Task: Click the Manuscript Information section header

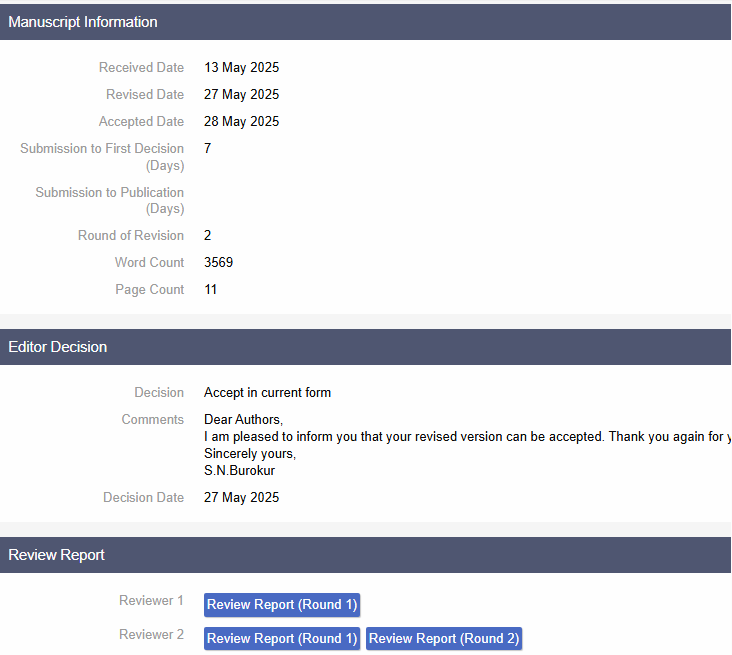Action: point(83,22)
